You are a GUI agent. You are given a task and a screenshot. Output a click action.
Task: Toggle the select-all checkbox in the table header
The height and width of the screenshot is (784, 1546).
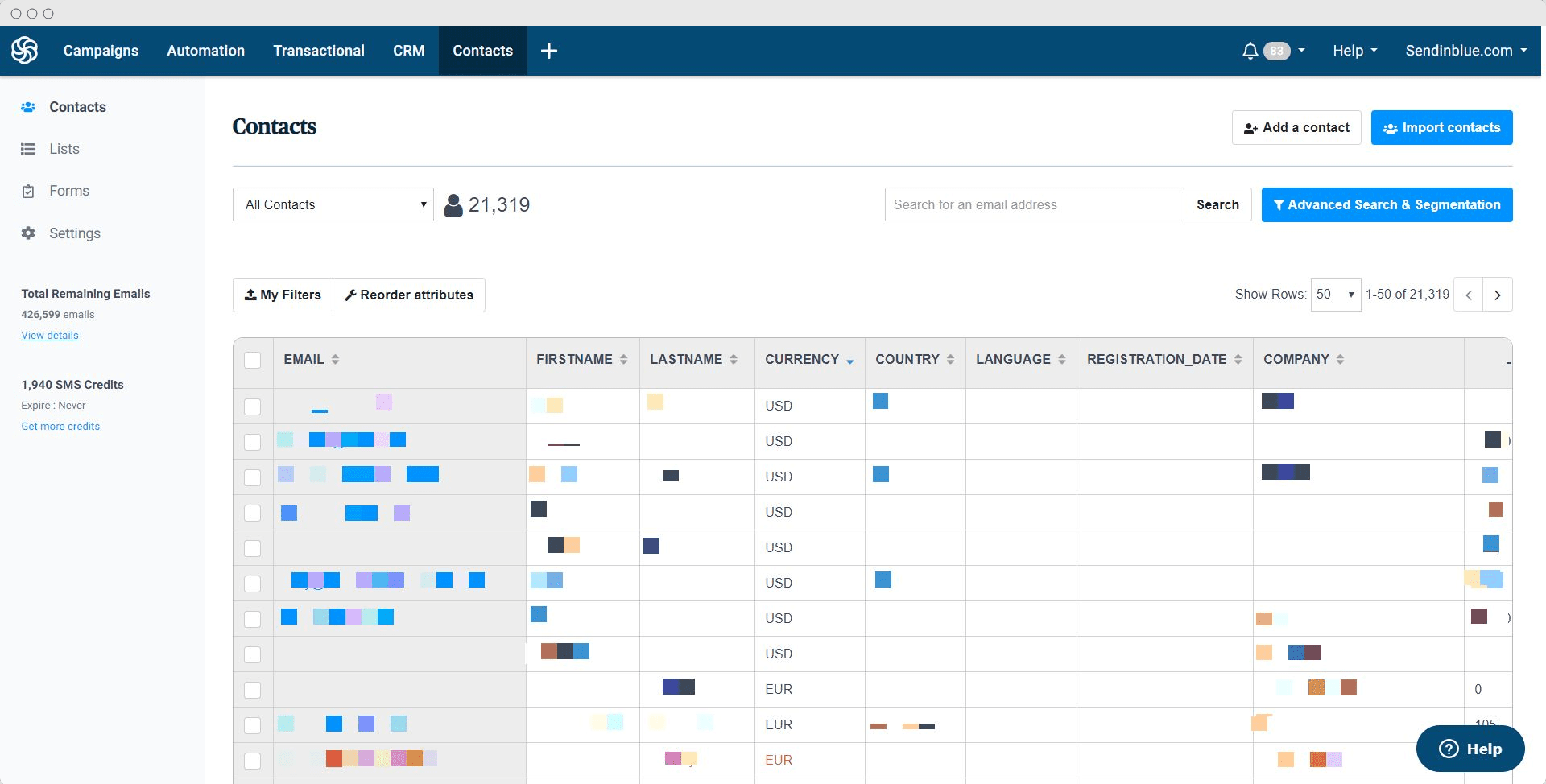(x=253, y=361)
